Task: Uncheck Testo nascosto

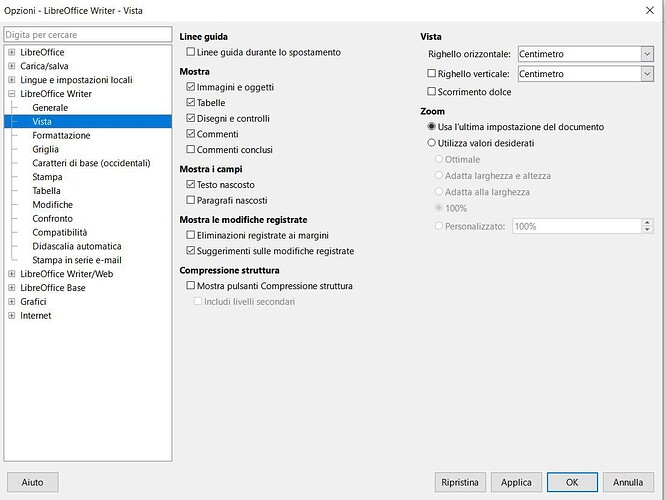Action: tap(191, 184)
